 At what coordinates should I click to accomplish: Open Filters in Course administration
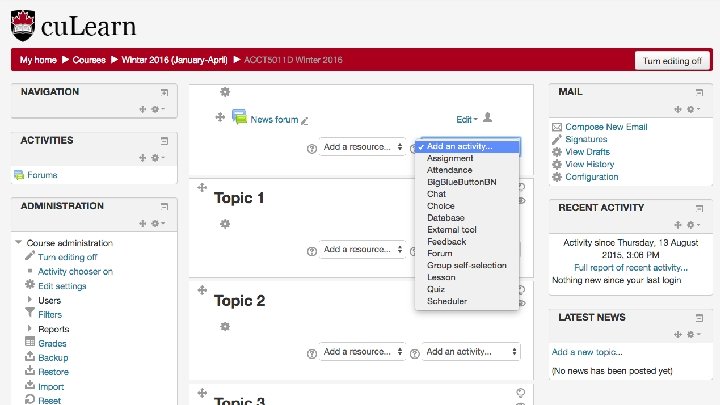coord(50,315)
